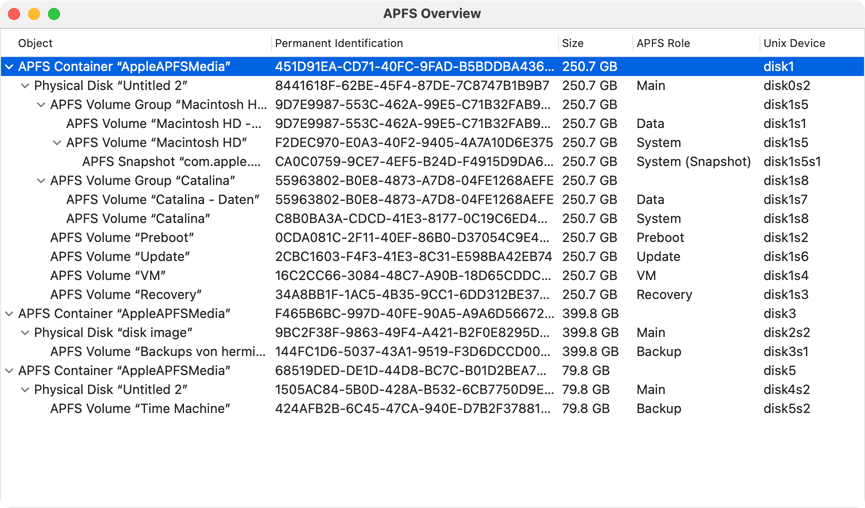
Task: Select APFS Volume Group "Catalina" row
Action: coord(432,181)
